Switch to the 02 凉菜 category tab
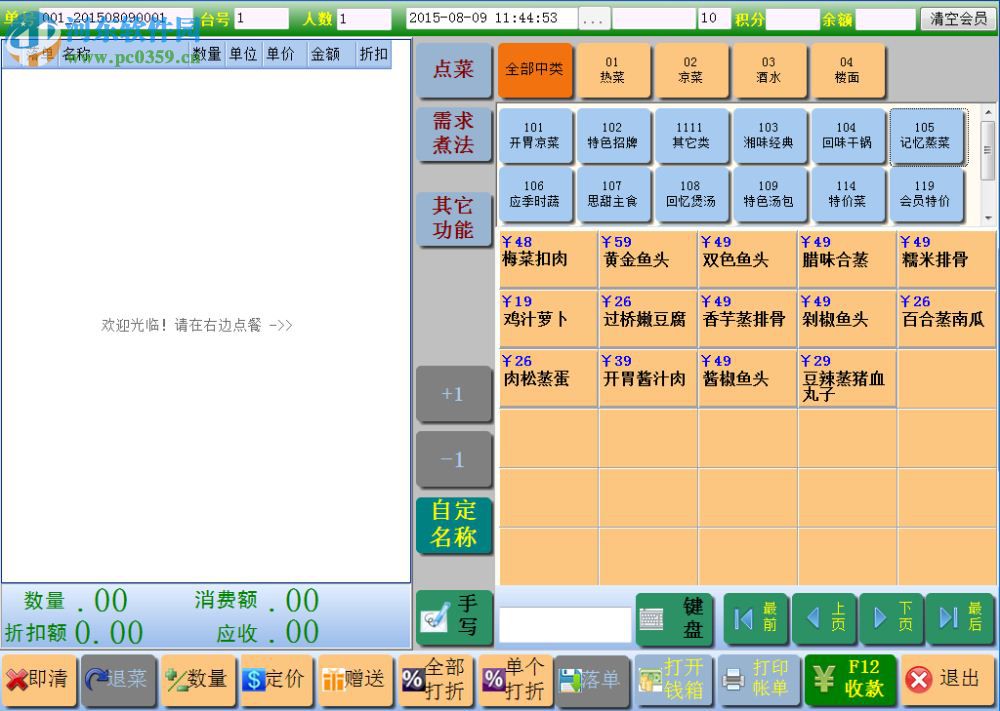The height and width of the screenshot is (711, 1000). coord(693,71)
